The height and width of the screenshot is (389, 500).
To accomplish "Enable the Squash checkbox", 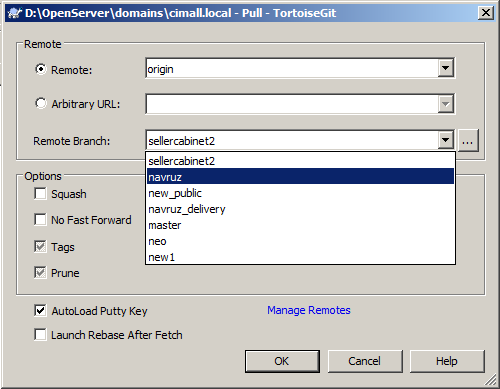I will (x=40, y=194).
